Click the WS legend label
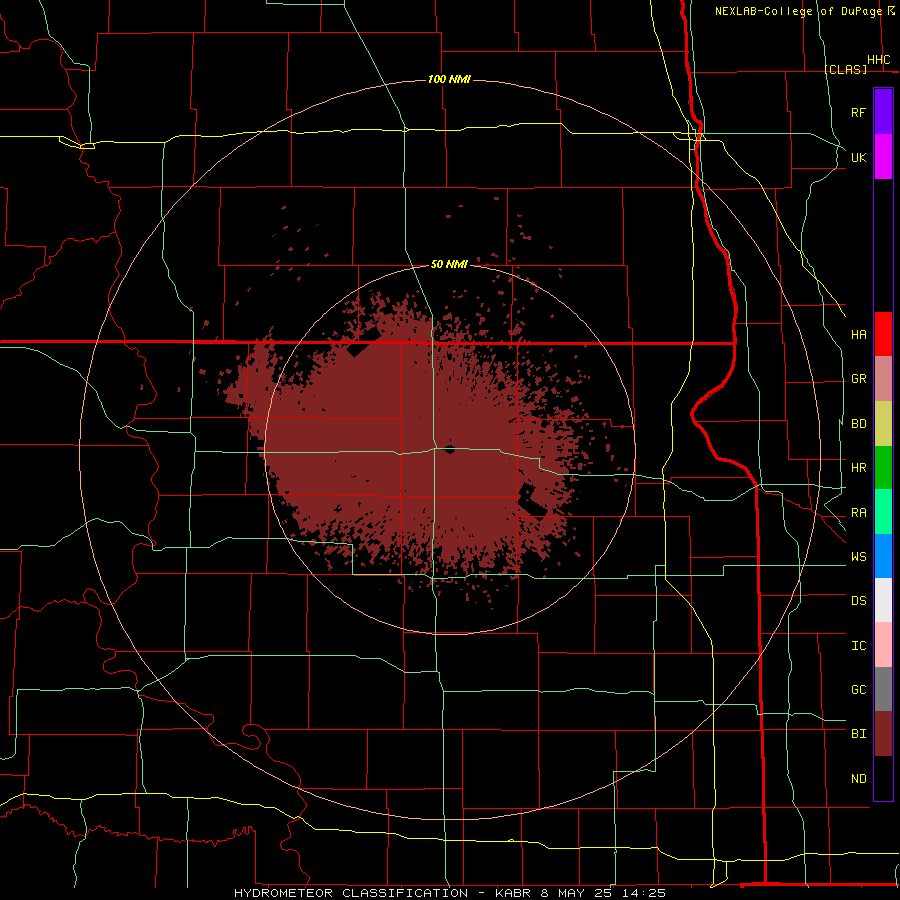900x900 pixels. click(x=858, y=557)
